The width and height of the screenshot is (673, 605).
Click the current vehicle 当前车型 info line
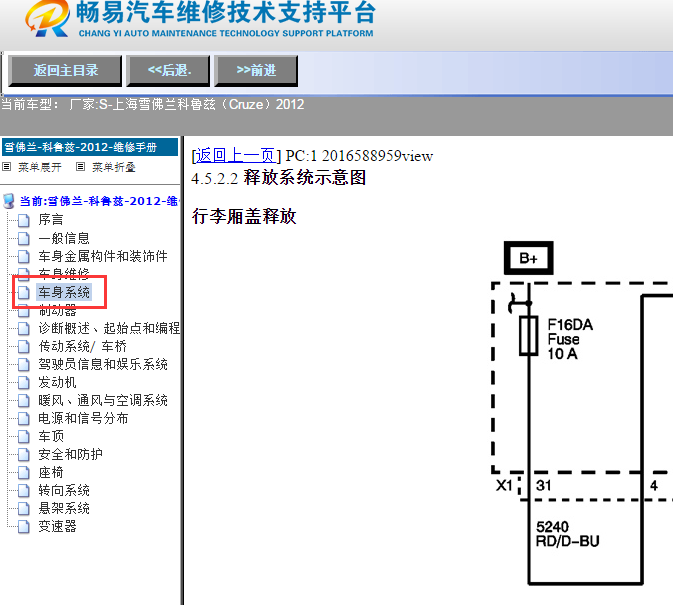[153, 104]
